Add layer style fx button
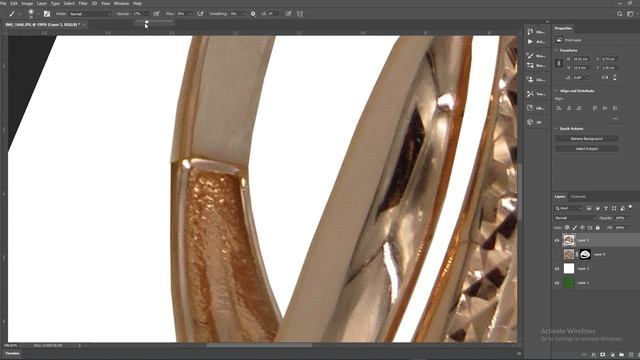This screenshot has width=640, height=360. click(594, 355)
